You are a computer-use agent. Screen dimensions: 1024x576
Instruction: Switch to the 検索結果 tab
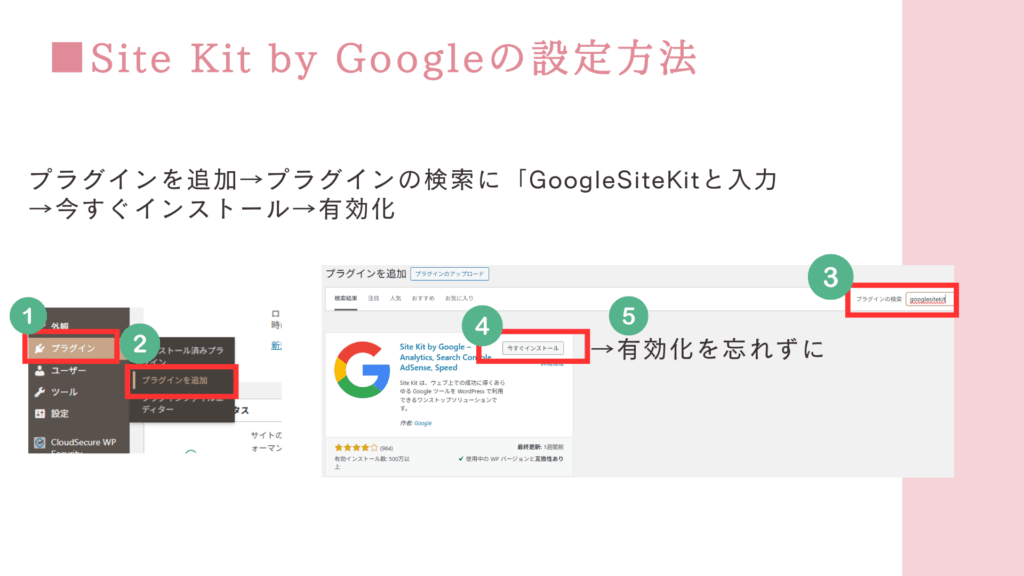(x=345, y=298)
